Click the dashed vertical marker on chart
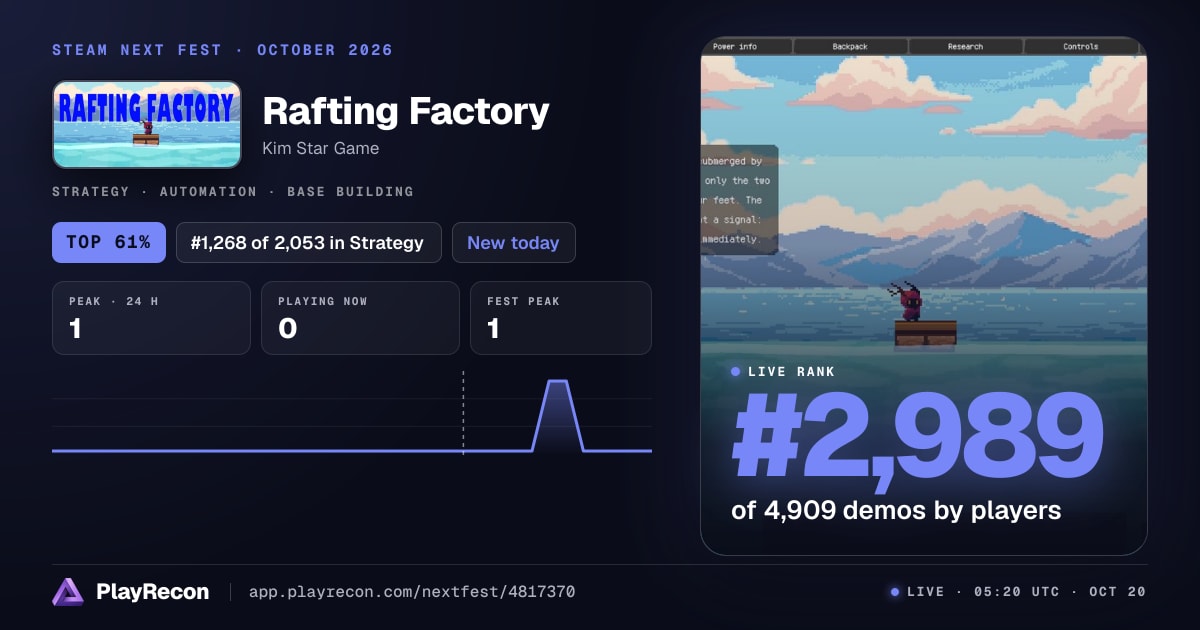The height and width of the screenshot is (630, 1200). (x=463, y=412)
